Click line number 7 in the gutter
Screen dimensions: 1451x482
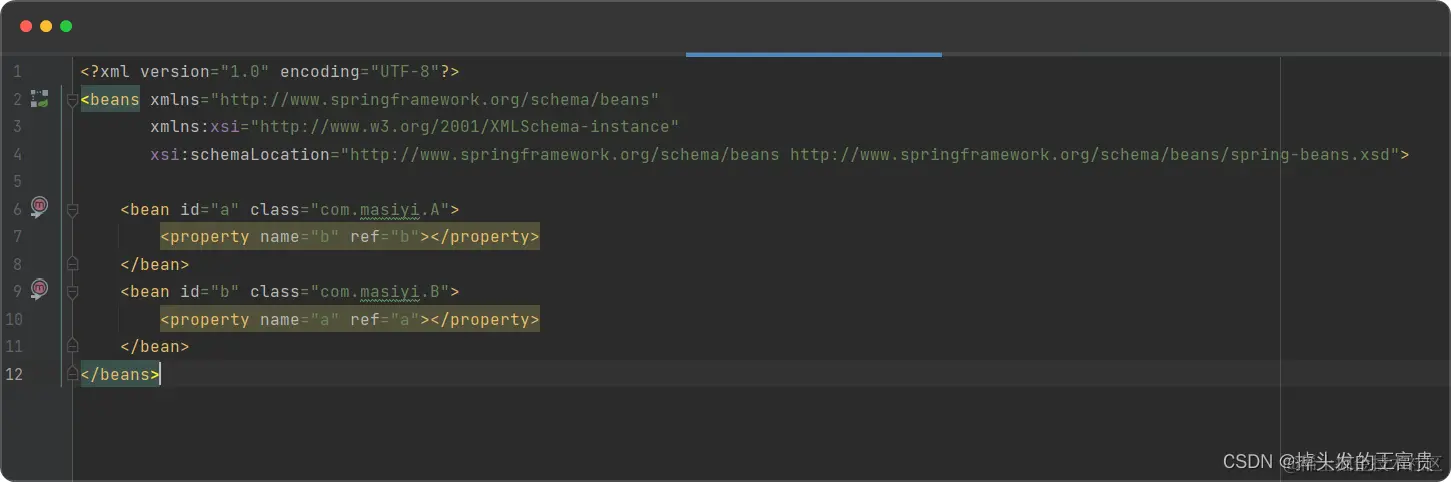(x=17, y=237)
